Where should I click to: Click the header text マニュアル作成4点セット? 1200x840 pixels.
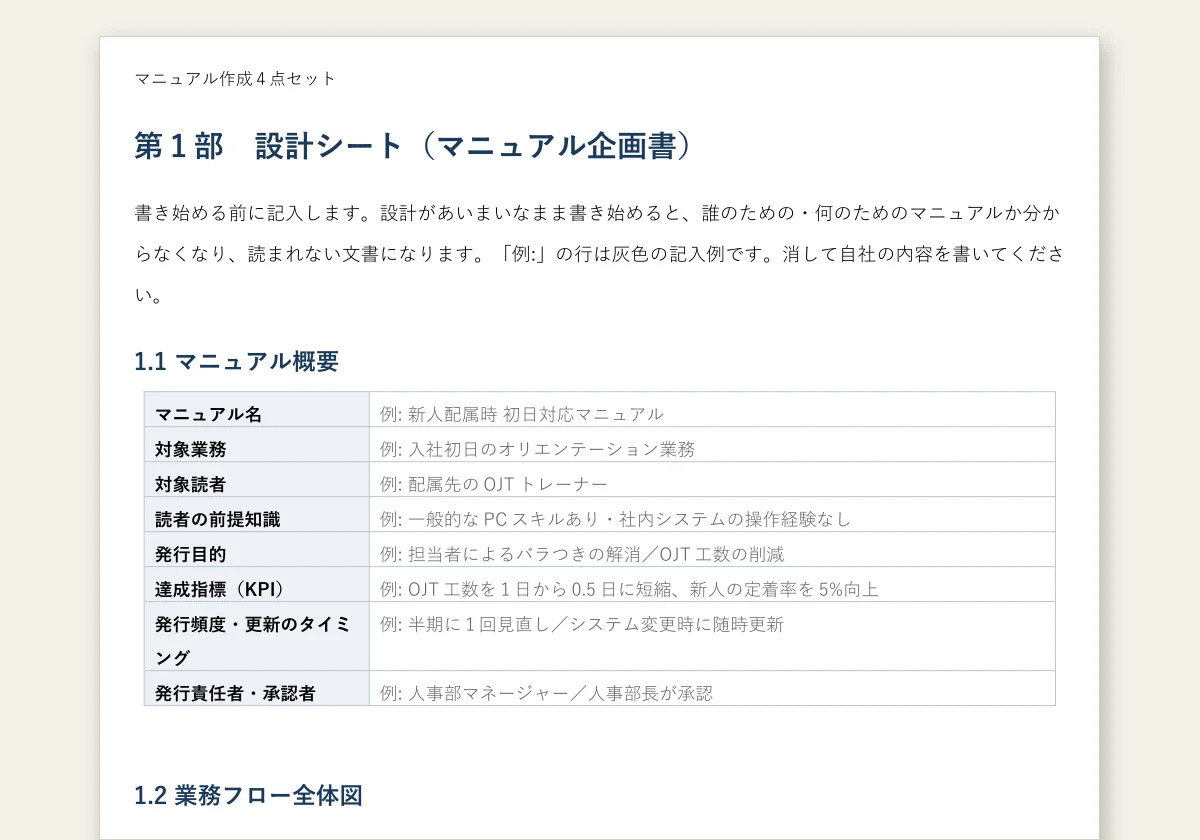pyautogui.click(x=235, y=78)
